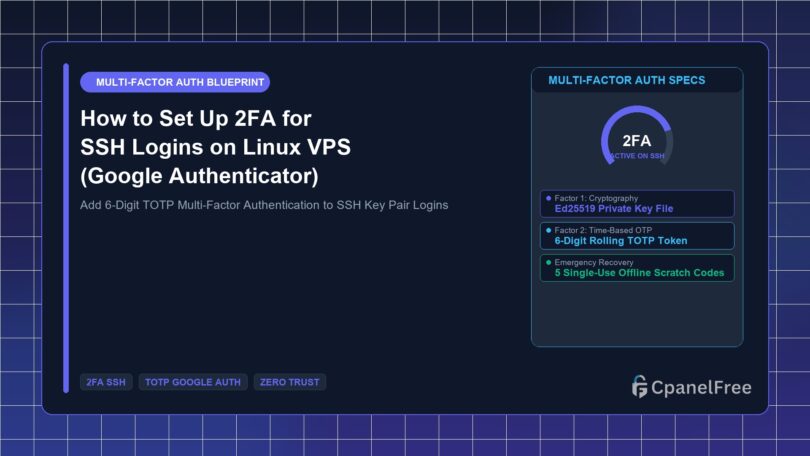Click the ZERO TRUST tag

[x=289, y=382]
